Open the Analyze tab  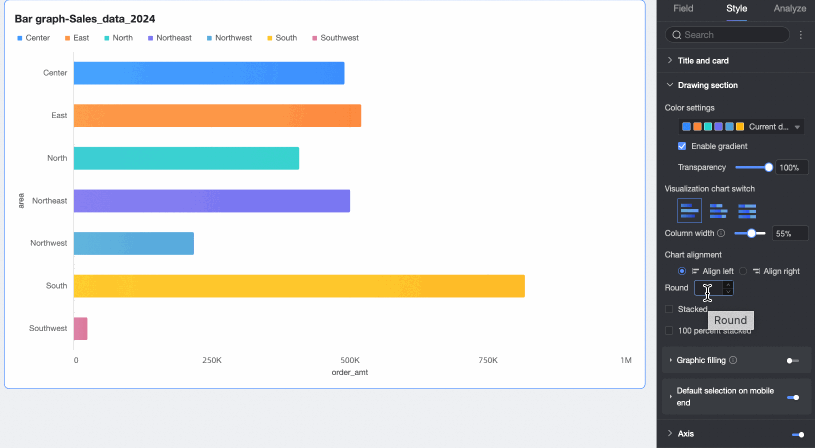(x=790, y=8)
